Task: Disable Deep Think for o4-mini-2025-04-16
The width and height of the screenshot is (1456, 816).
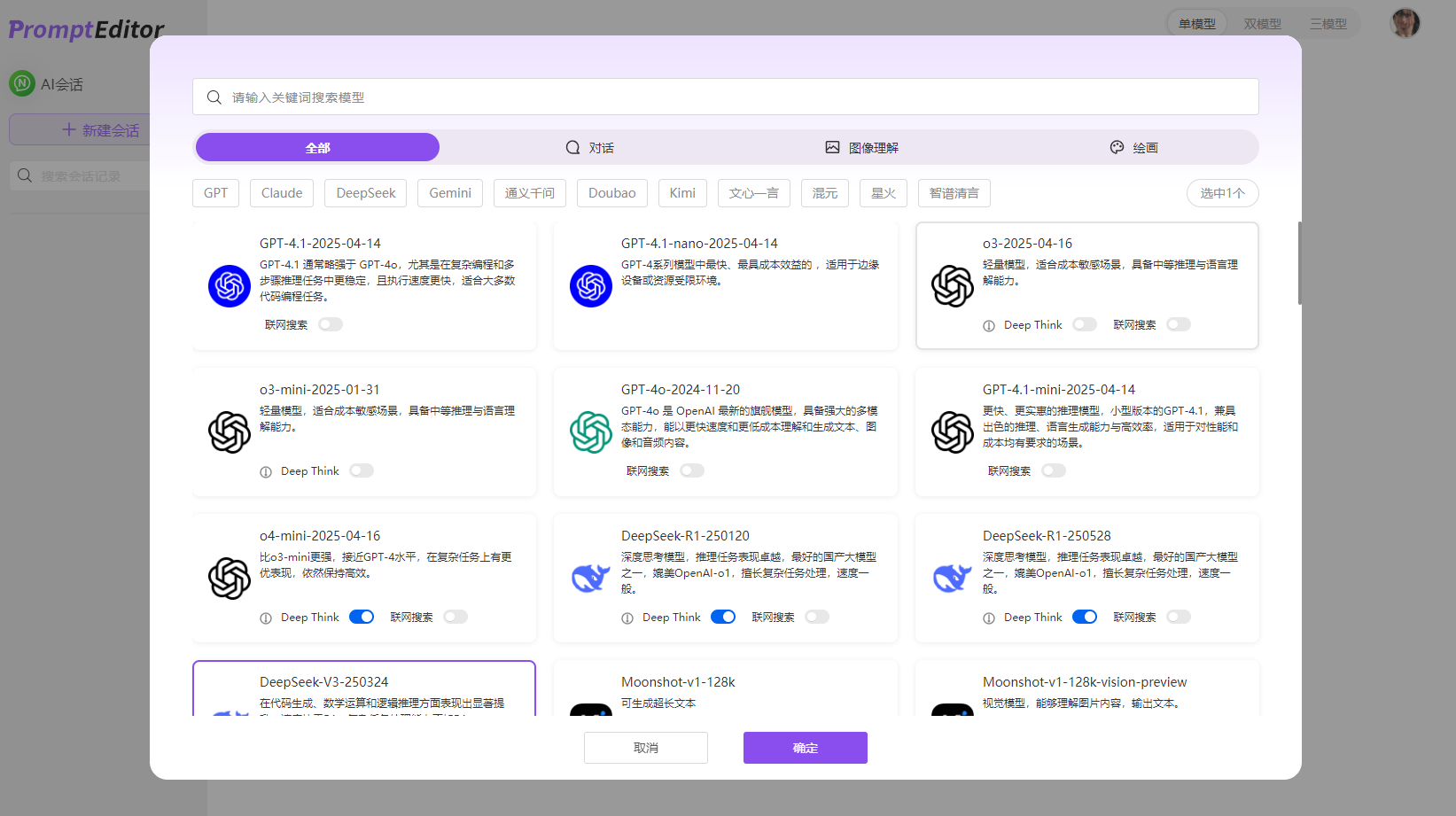Action: click(x=362, y=617)
